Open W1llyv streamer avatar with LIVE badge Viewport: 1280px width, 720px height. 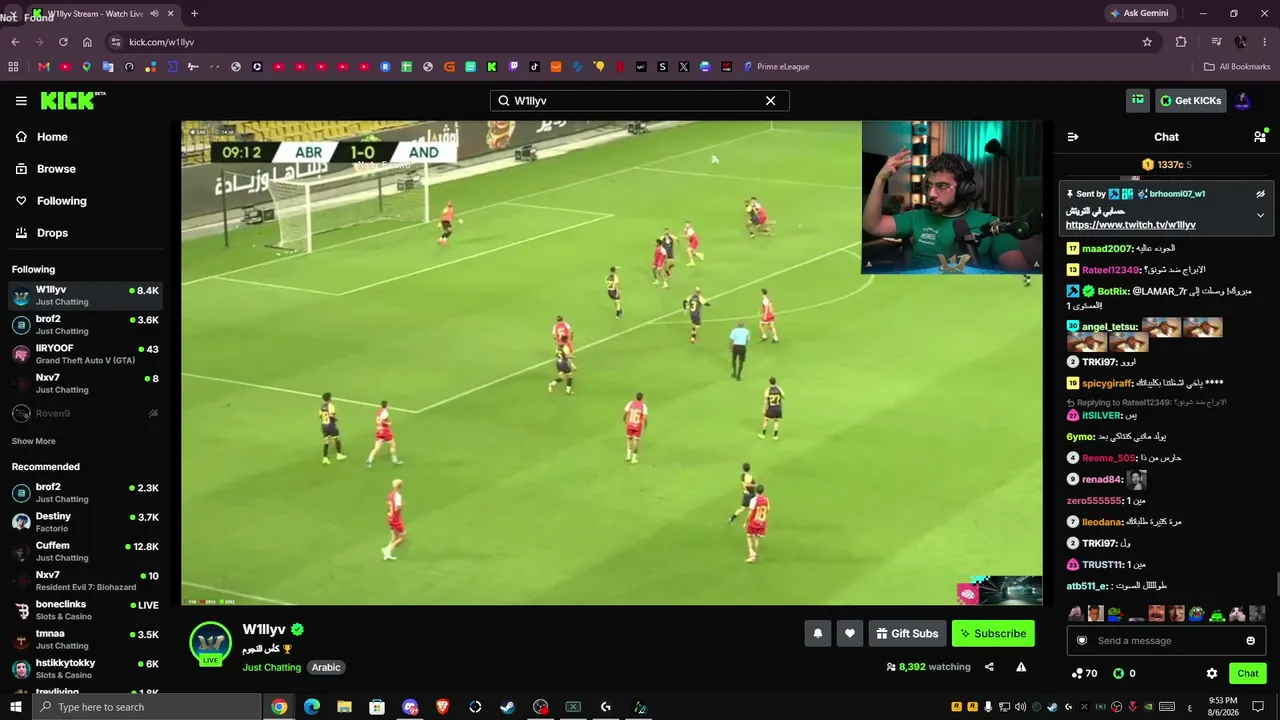coord(210,643)
